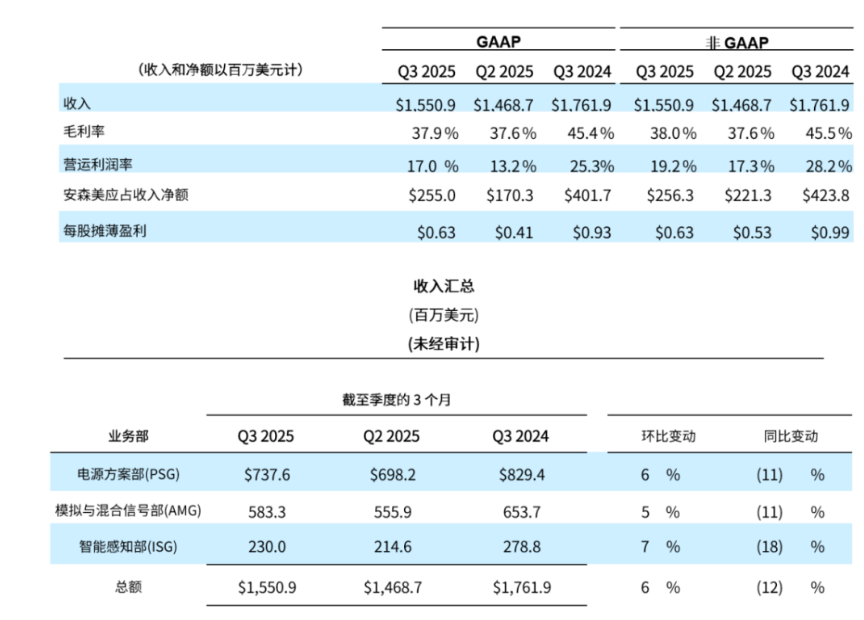The image size is (864, 620).
Task: Select the 653.7 AMG revenue cell
Action: (x=521, y=513)
